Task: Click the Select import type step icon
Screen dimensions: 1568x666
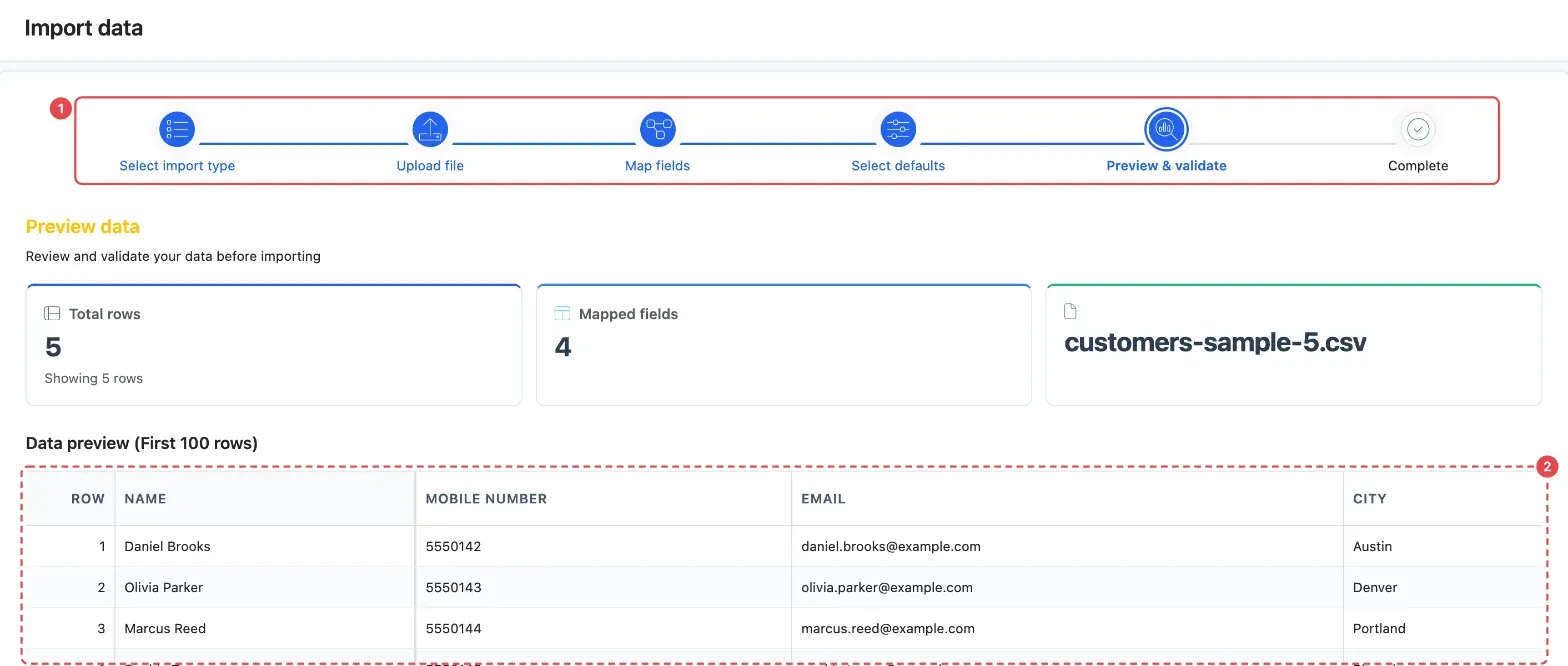Action: pos(177,129)
